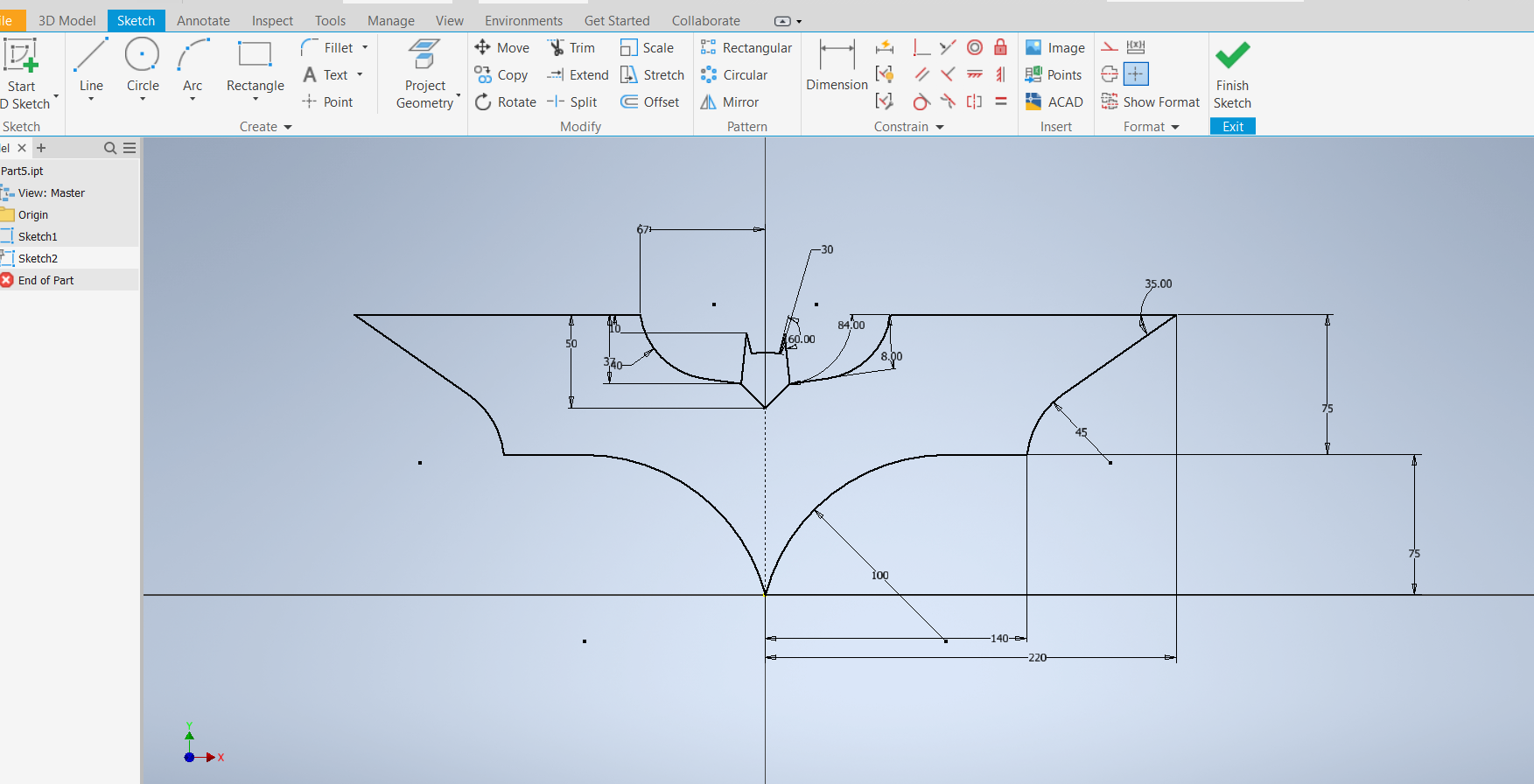The image size is (1534, 784).
Task: Toggle the Center Point format button
Action: (x=1136, y=74)
